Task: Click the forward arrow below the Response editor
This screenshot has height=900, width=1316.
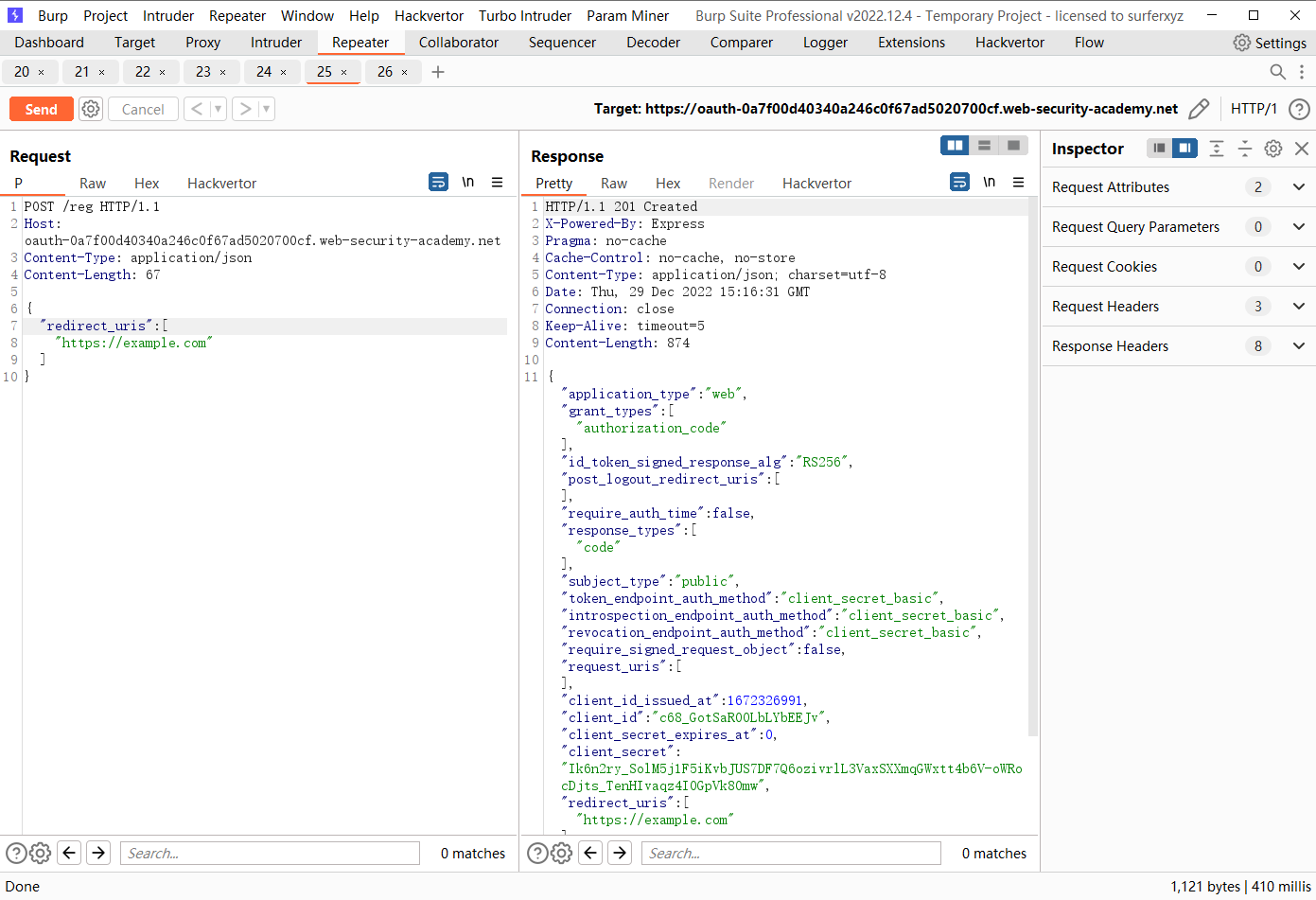Action: (x=620, y=853)
